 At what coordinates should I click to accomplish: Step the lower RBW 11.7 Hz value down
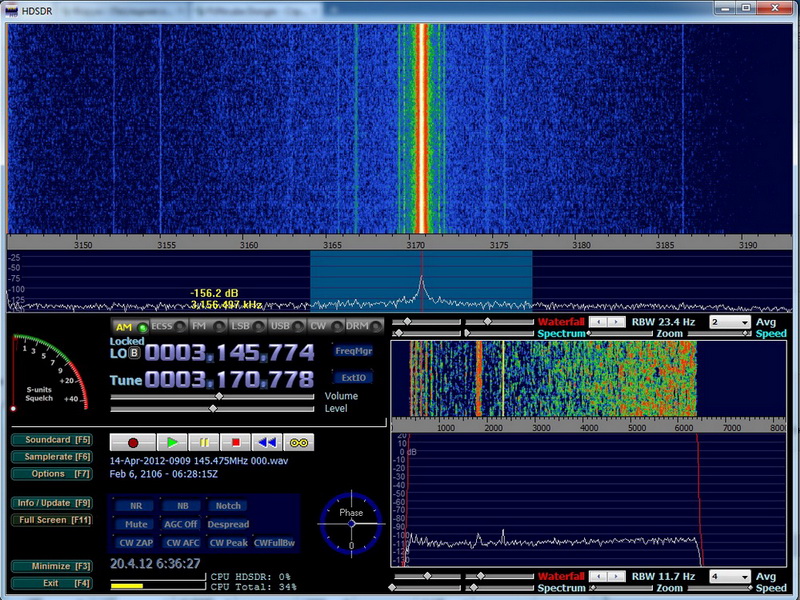(x=598, y=577)
